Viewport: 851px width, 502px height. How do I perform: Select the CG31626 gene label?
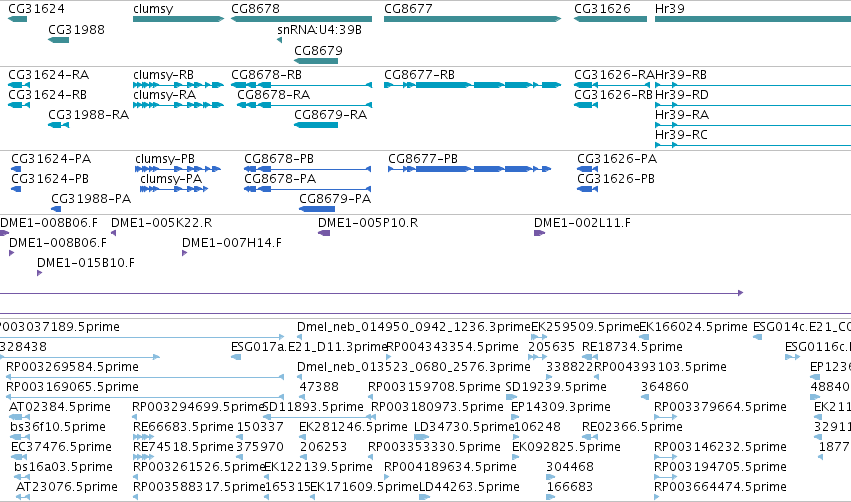(x=602, y=9)
